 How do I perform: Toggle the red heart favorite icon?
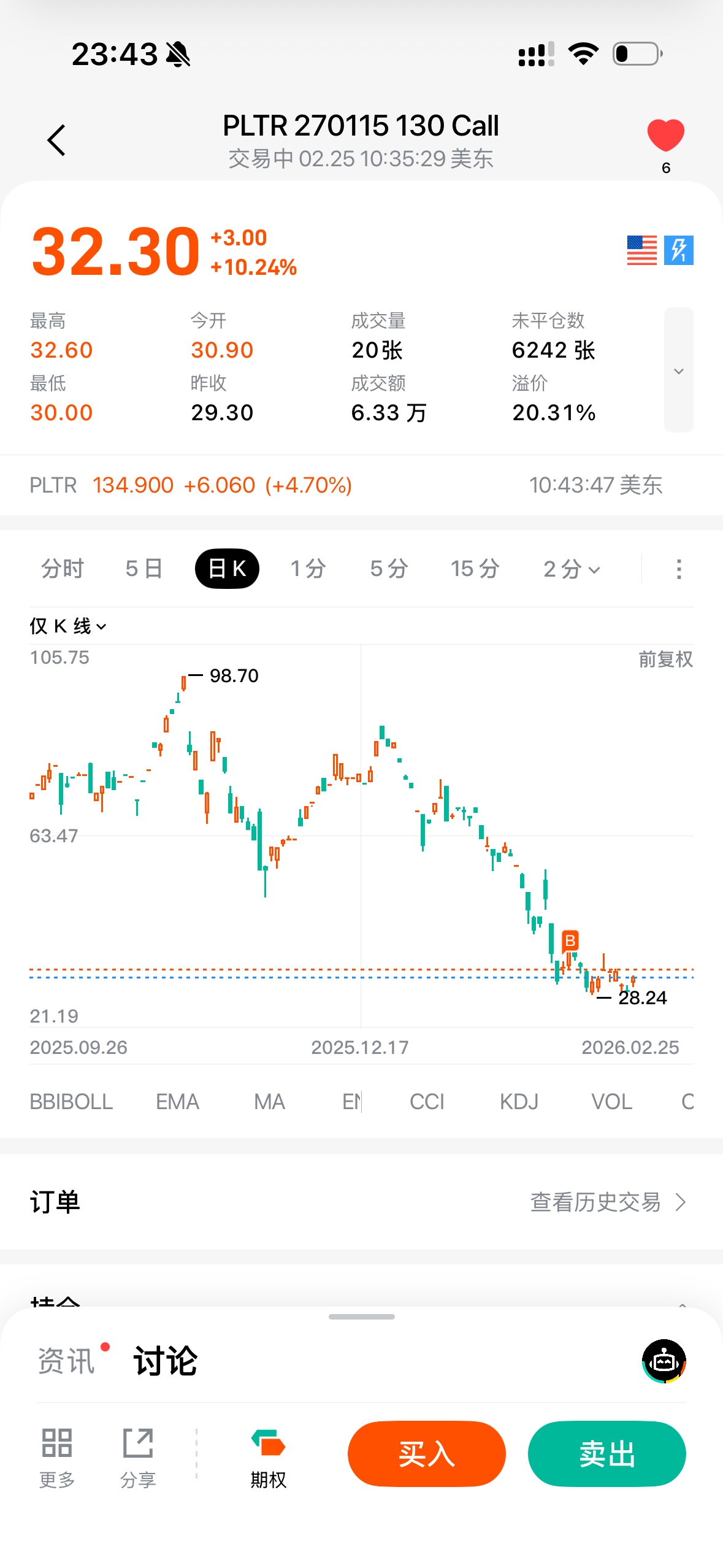pos(665,136)
